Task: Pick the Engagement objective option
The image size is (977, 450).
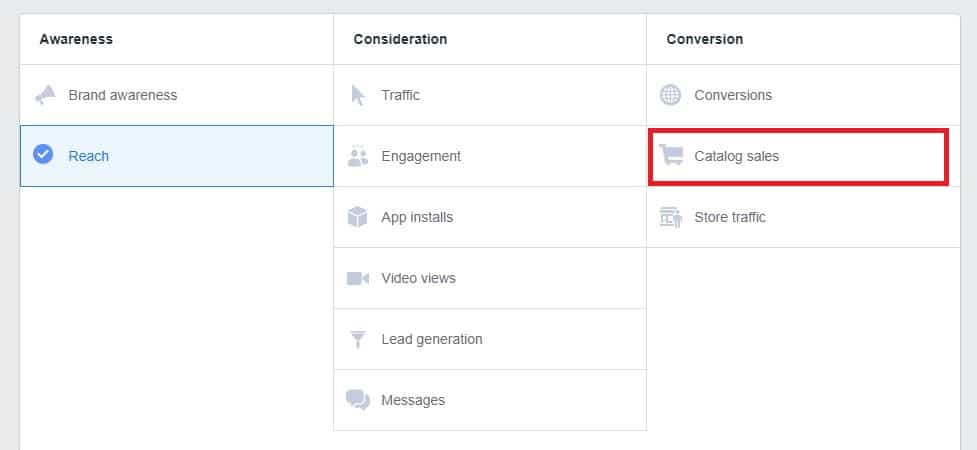Action: 421,156
